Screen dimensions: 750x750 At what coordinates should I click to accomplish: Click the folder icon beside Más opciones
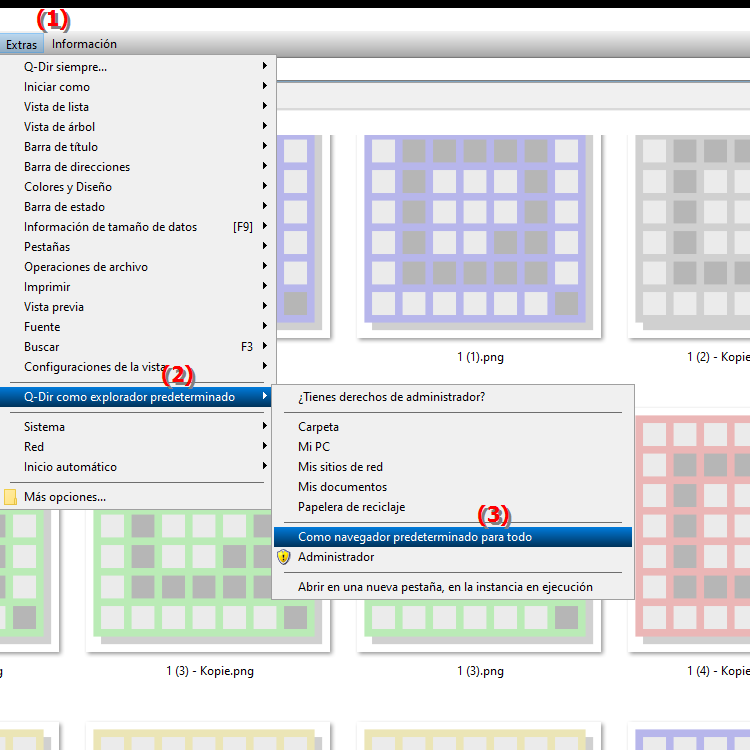pos(10,497)
